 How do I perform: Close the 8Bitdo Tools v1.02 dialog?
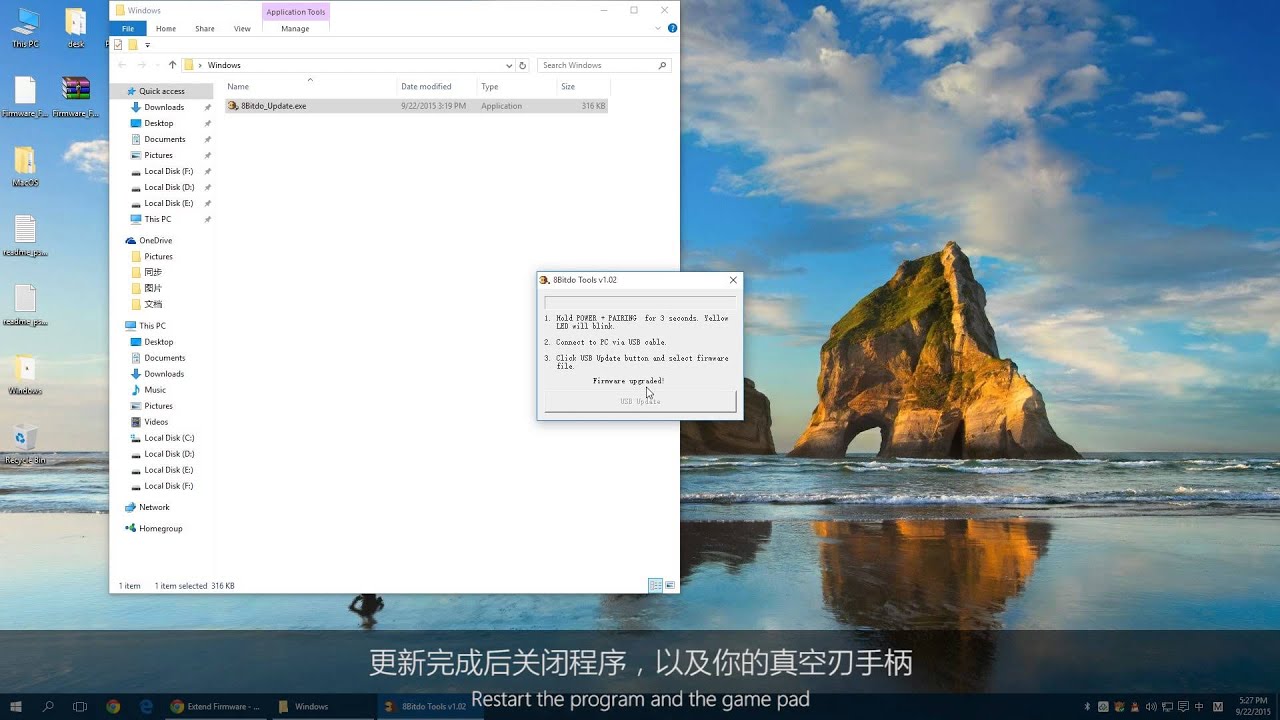(733, 280)
